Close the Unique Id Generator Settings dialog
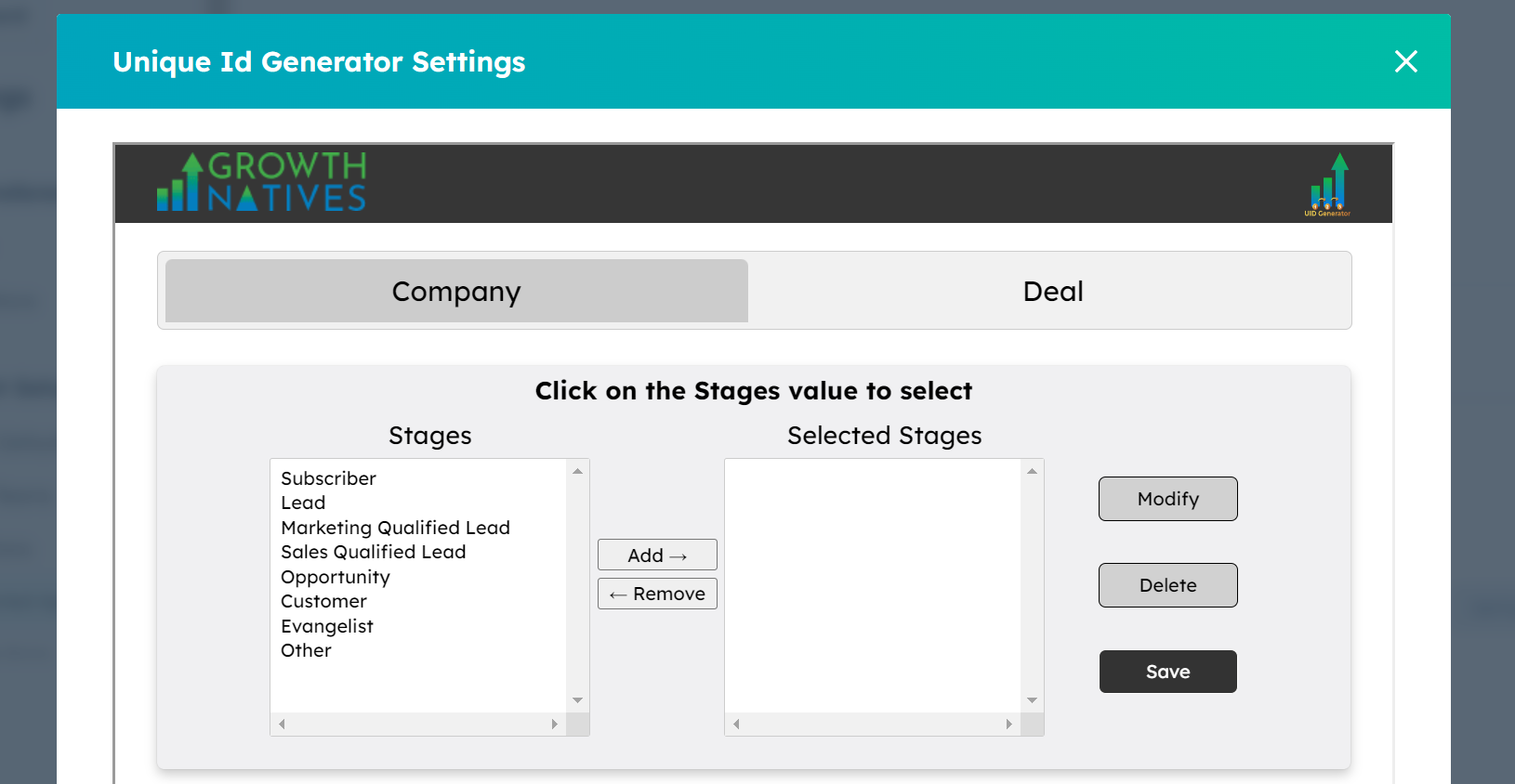The height and width of the screenshot is (784, 1515). coord(1405,61)
